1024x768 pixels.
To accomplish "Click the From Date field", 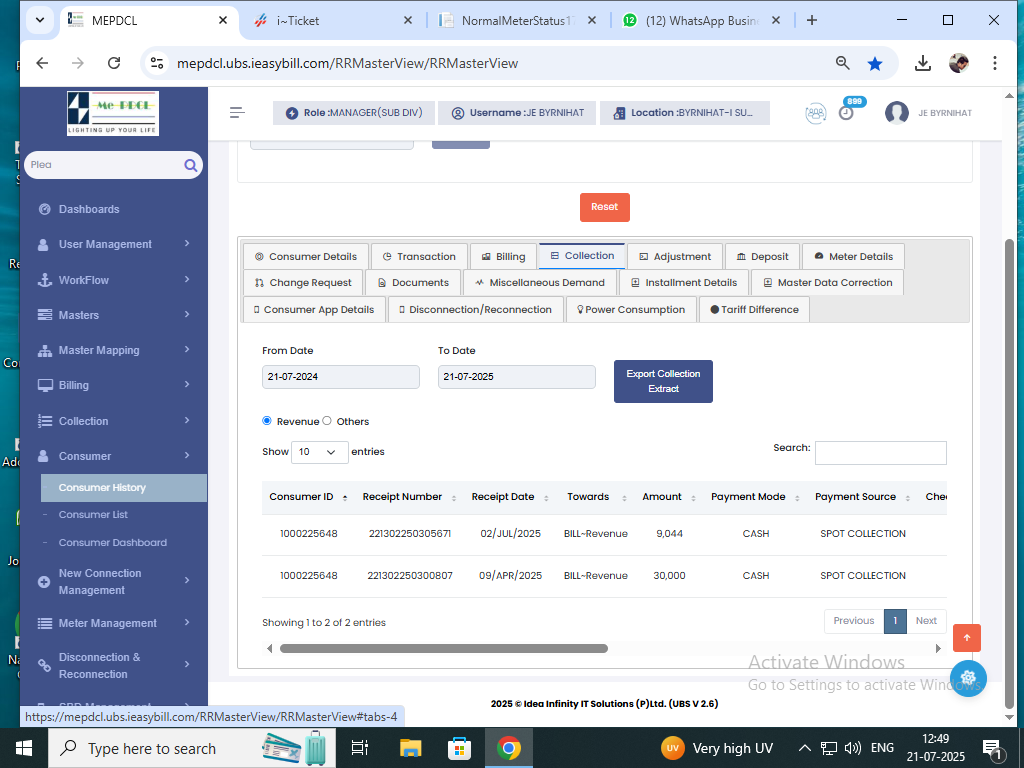I will 341,377.
